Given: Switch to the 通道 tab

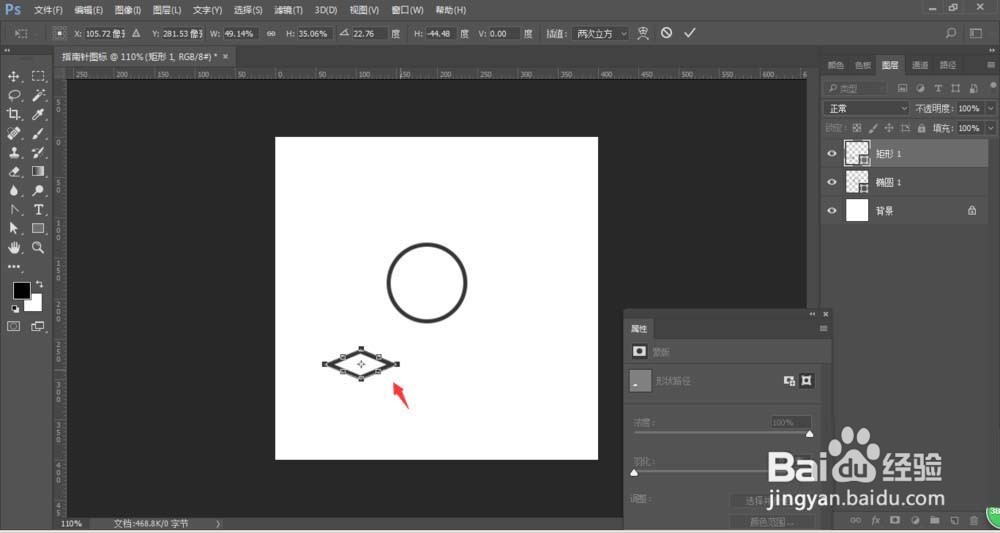Looking at the screenshot, I should (920, 65).
